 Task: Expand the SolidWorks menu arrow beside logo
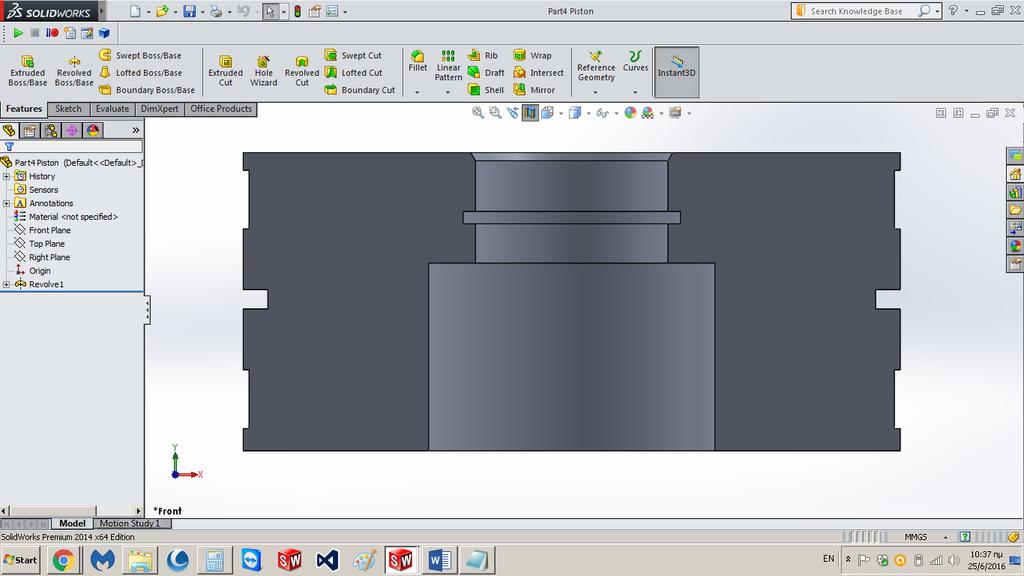point(101,11)
